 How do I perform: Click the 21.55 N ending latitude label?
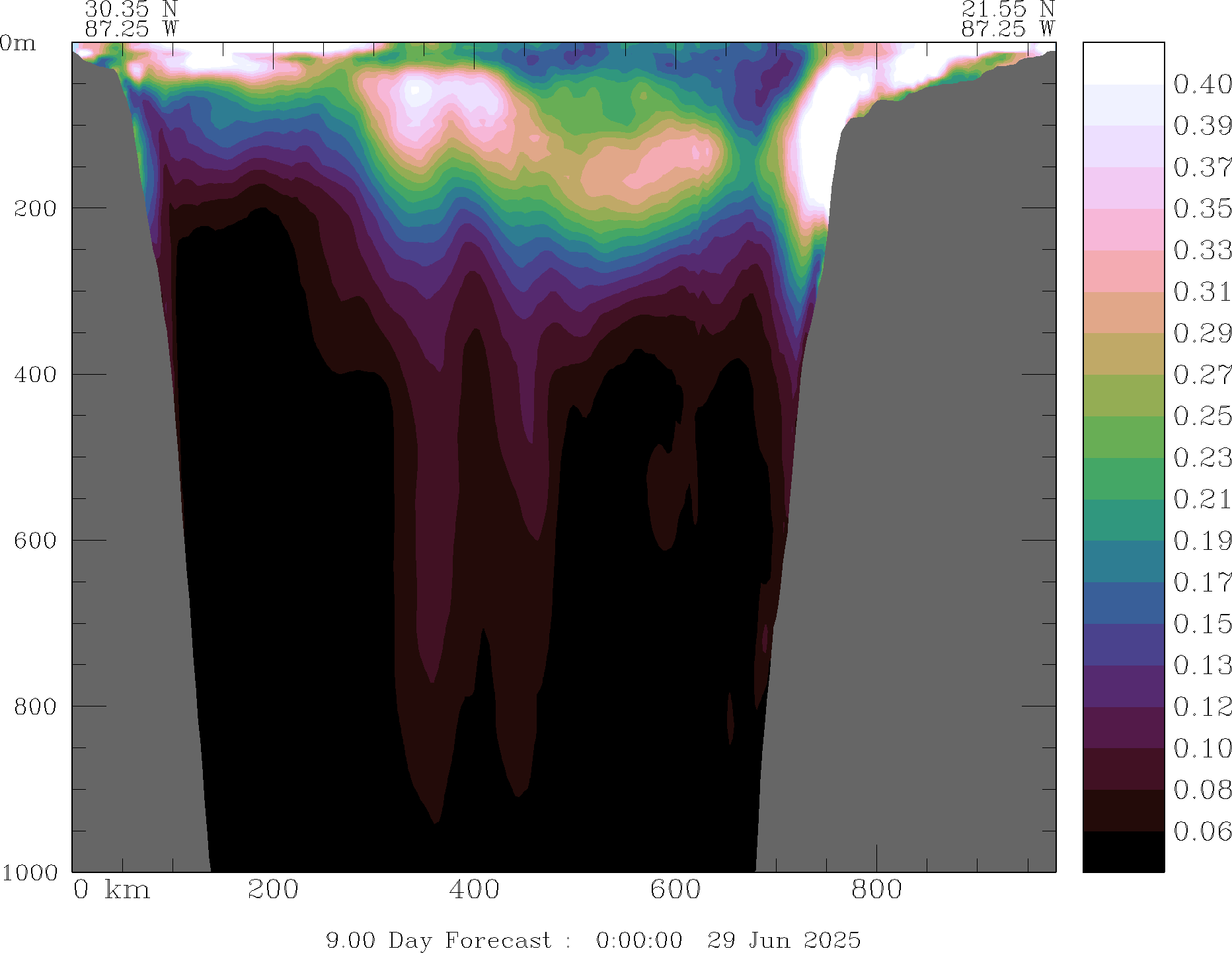(1007, 9)
